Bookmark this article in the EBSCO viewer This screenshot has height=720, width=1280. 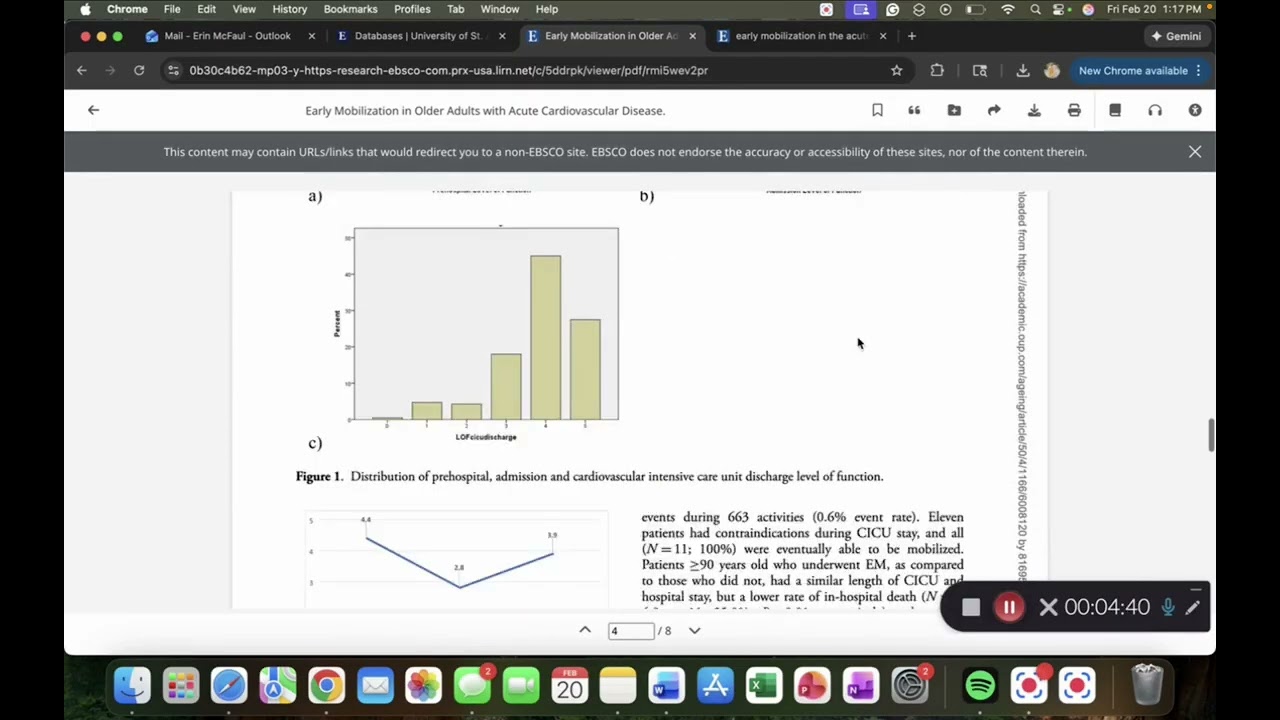pyautogui.click(x=877, y=110)
